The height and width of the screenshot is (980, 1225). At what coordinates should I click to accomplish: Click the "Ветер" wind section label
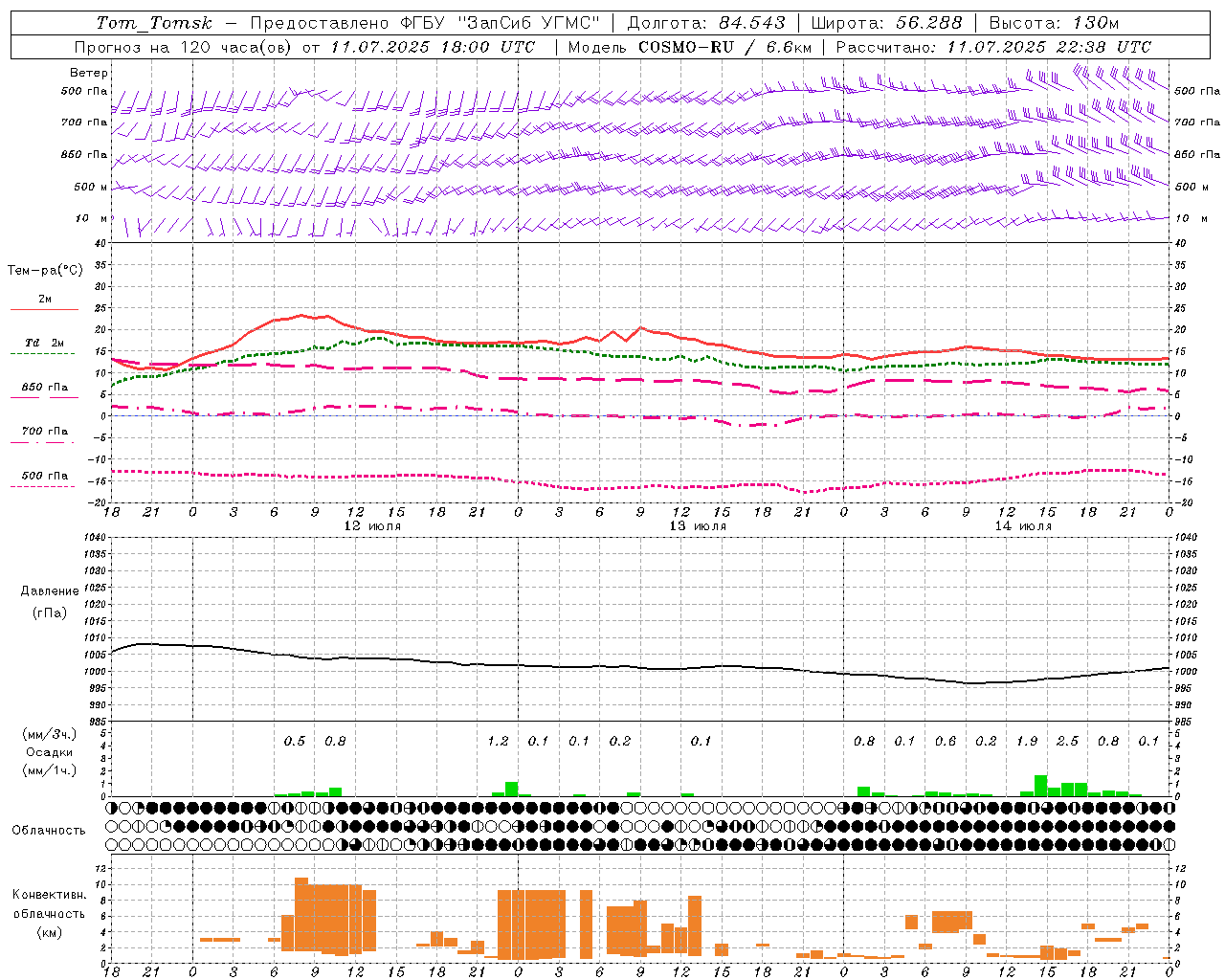coord(89,73)
